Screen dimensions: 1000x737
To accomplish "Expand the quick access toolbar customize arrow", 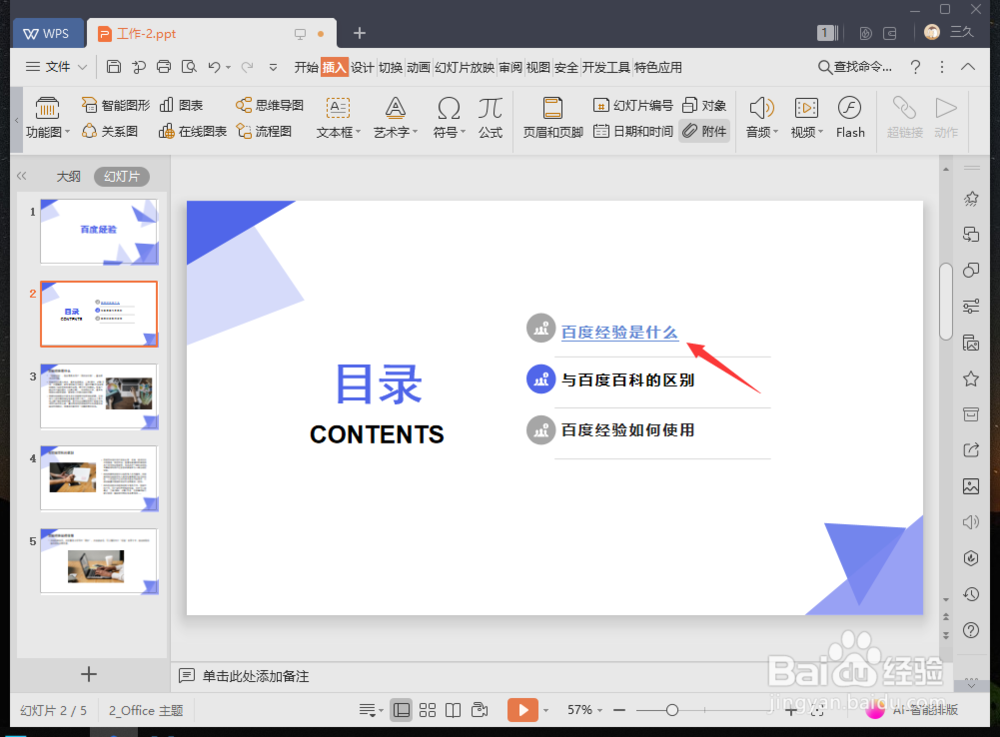I will (273, 67).
